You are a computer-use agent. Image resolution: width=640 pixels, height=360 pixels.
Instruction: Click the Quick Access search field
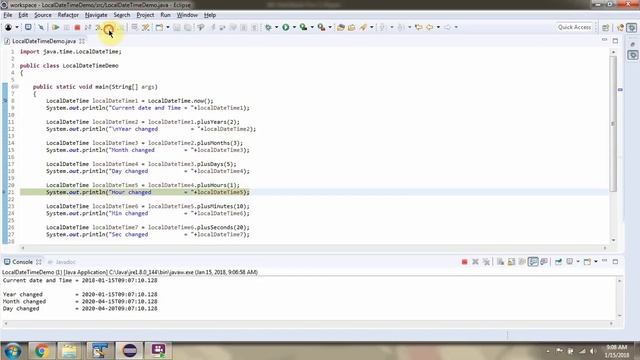tap(574, 27)
